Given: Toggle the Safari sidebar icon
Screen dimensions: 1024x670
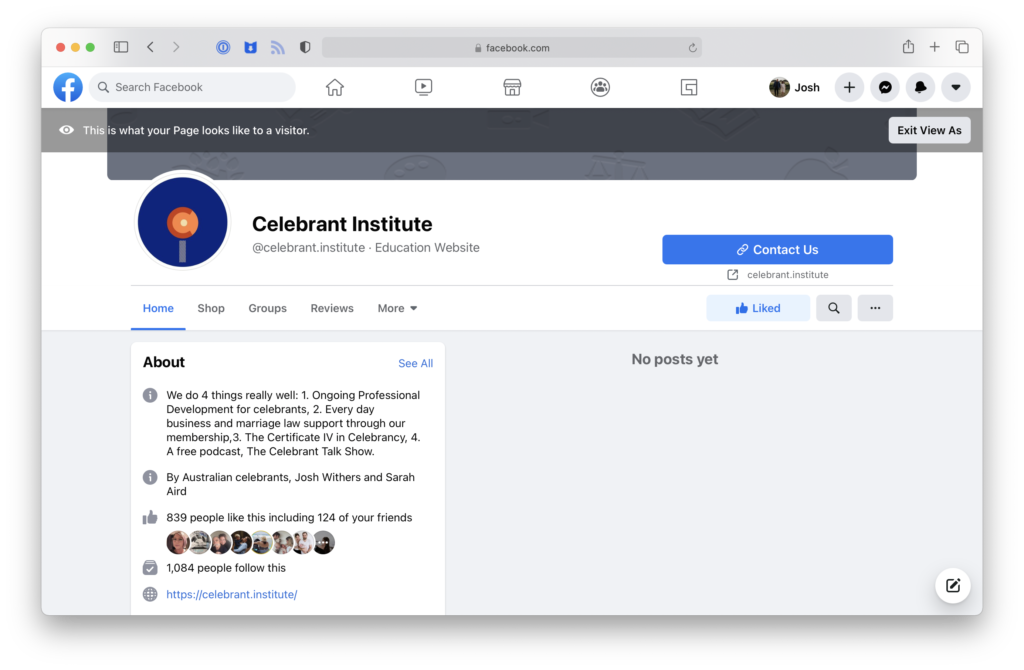Looking at the screenshot, I should [x=121, y=47].
